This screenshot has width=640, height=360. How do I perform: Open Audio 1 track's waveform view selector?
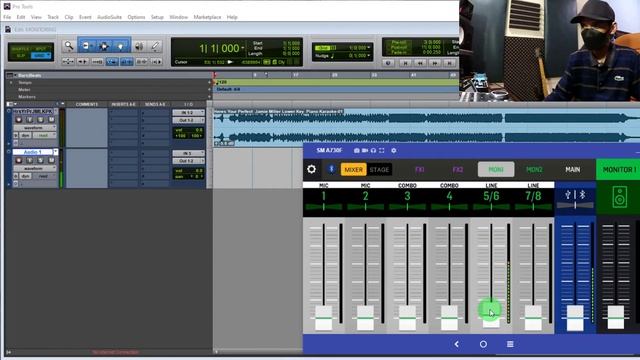(x=35, y=168)
